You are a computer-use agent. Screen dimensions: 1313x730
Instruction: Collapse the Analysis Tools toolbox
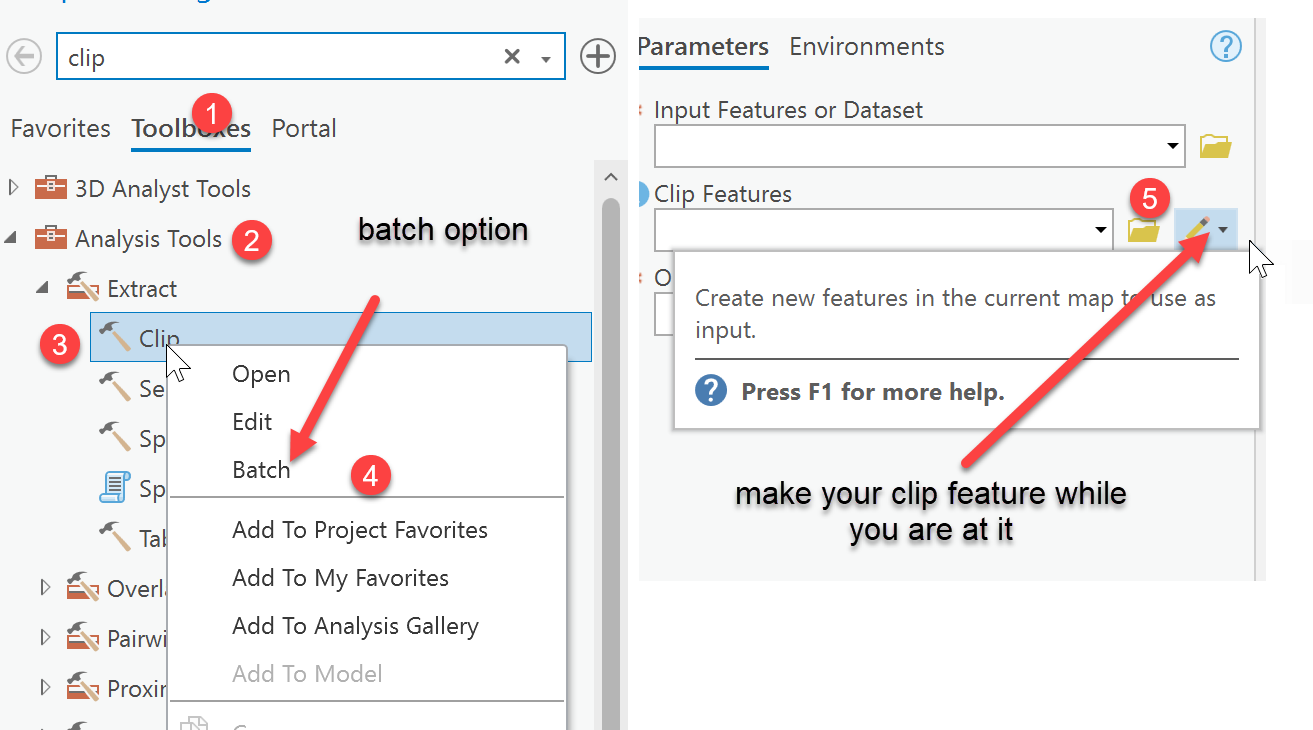point(12,238)
